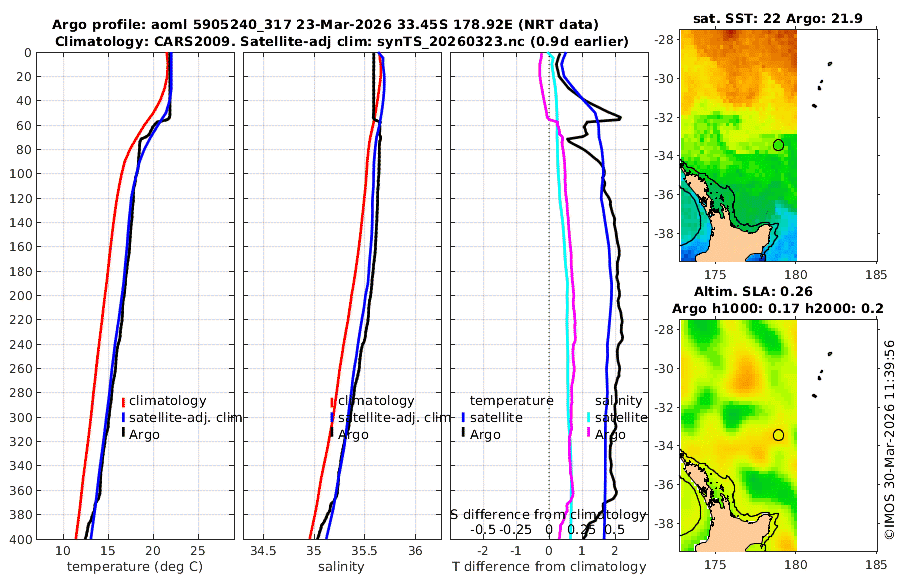This screenshot has height=580, width=900.
Task: Click red climatology swatch in temperature legend
Action: coord(123,401)
